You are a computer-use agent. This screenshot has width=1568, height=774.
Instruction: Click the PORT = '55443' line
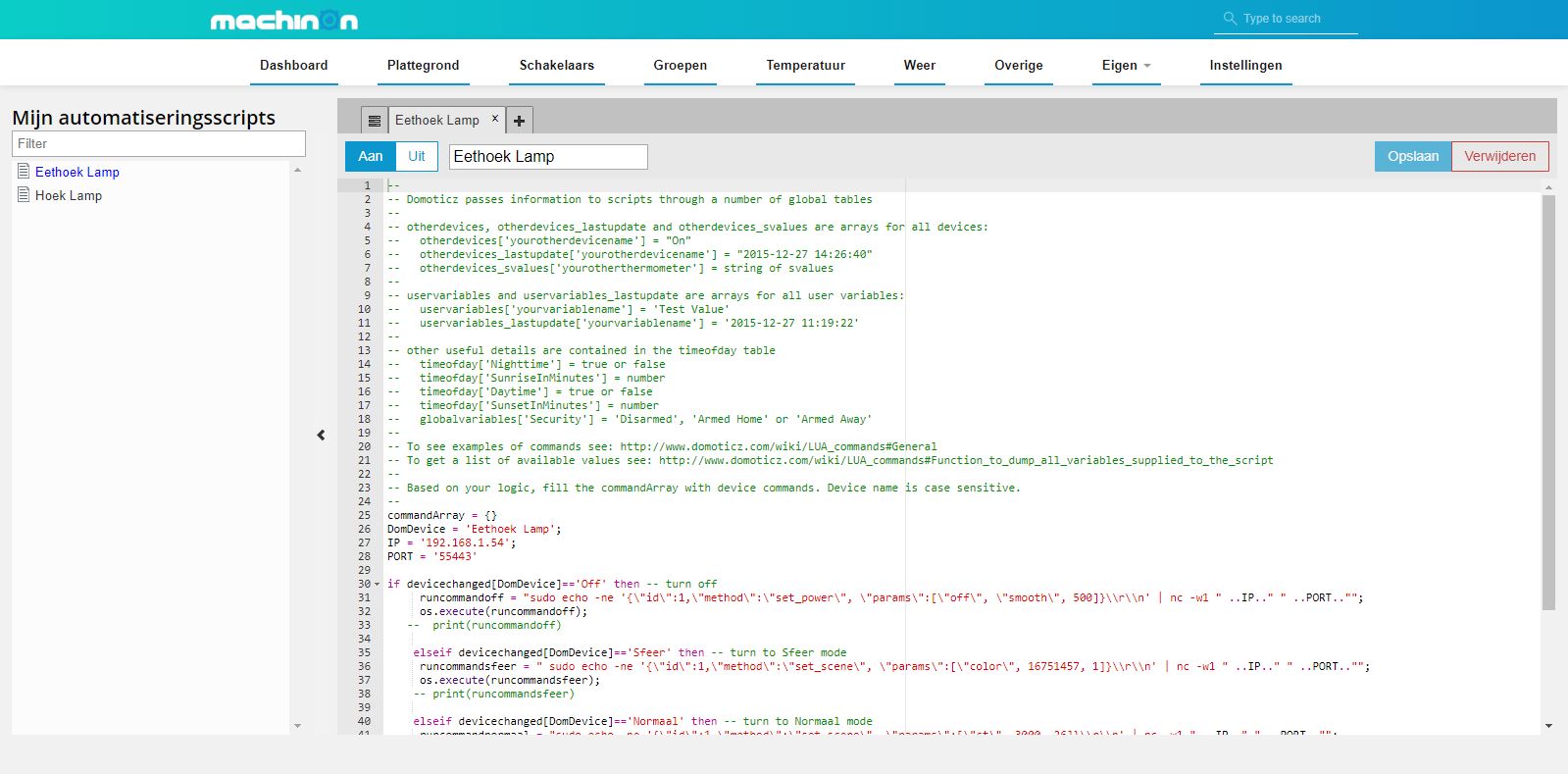[x=431, y=556]
